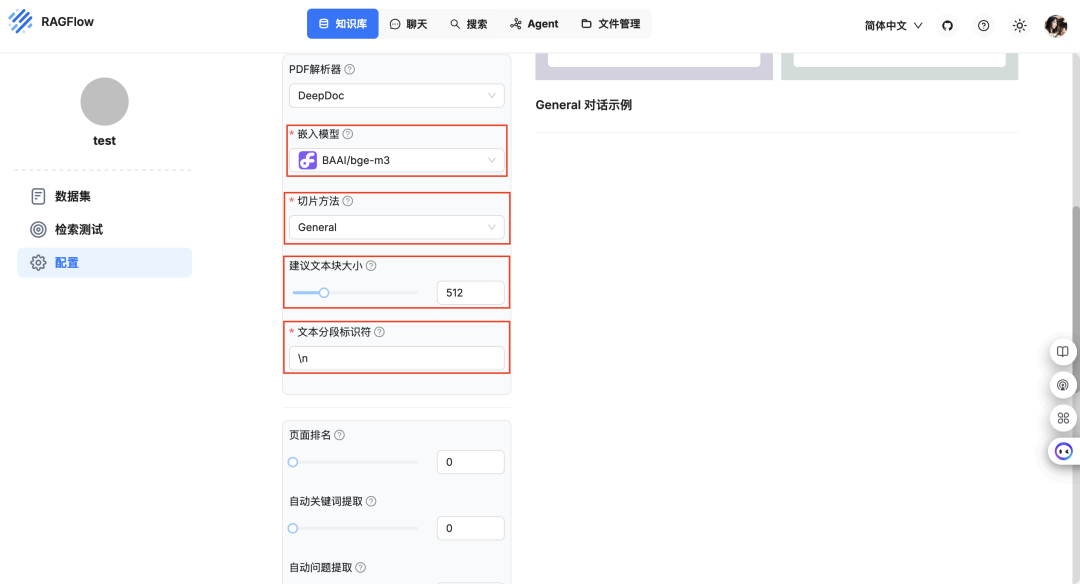The width and height of the screenshot is (1080, 584).
Task: Click the help icon next to 建议文本块大小
Action: 371,266
